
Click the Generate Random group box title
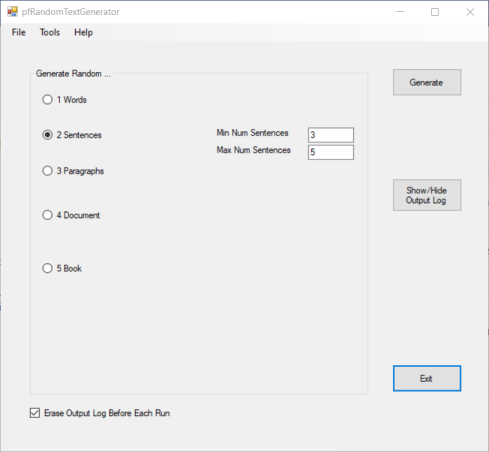[x=73, y=74]
